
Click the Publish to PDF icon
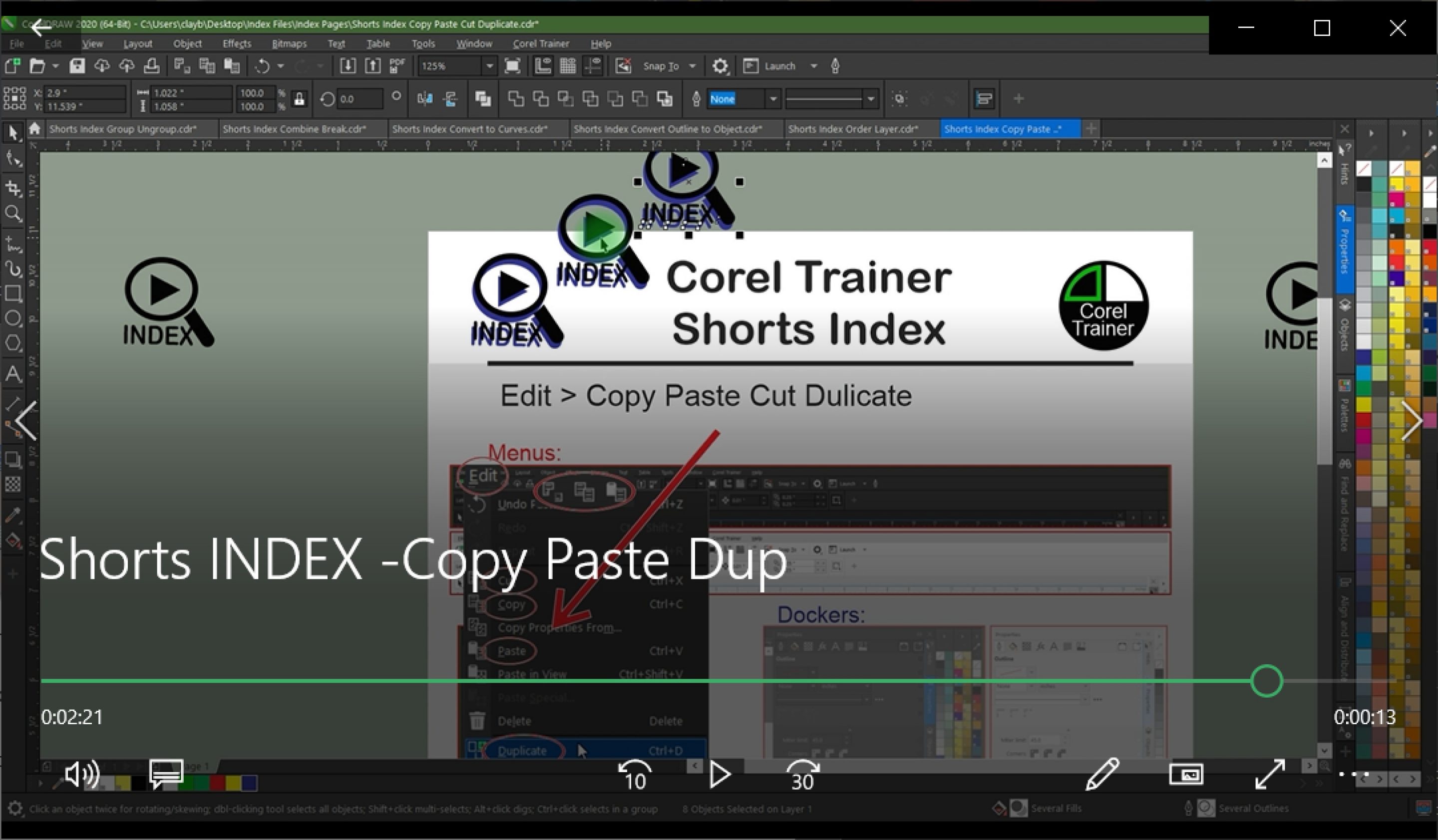click(397, 66)
